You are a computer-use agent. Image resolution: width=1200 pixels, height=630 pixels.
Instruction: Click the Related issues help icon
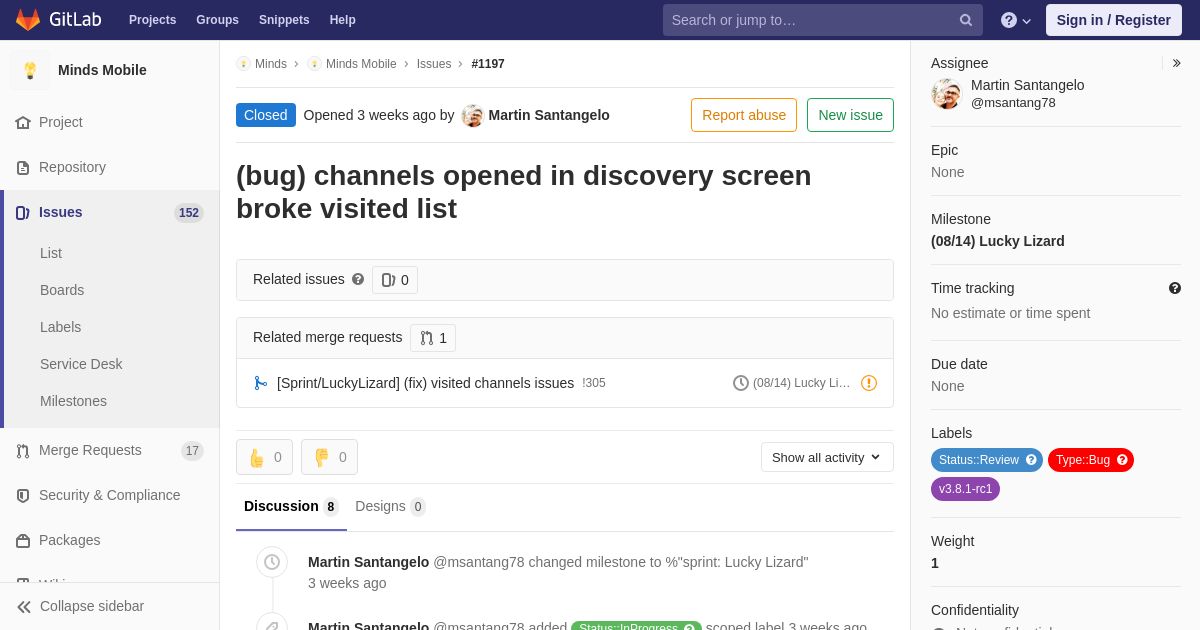[358, 279]
